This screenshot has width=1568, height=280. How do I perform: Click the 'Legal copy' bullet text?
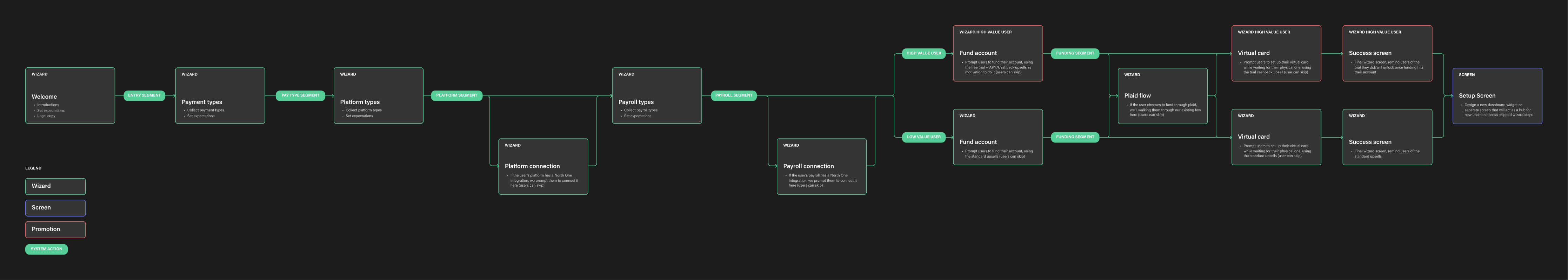click(x=46, y=116)
